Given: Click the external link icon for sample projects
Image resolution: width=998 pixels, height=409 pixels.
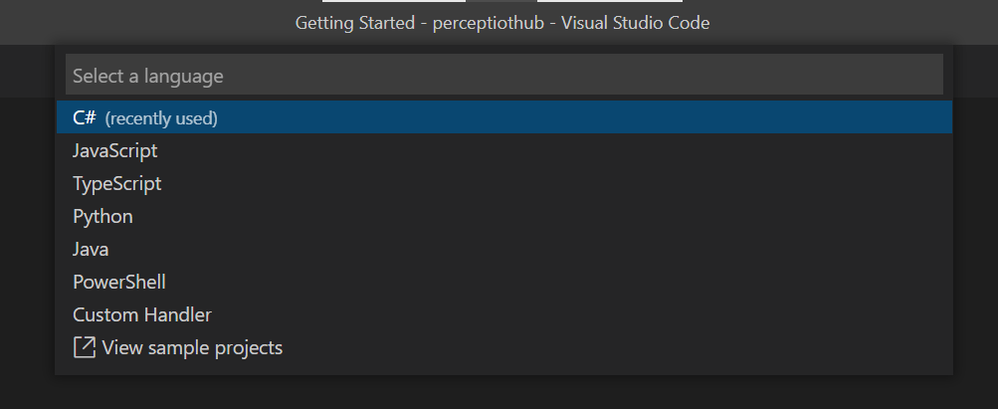Looking at the screenshot, I should (83, 348).
